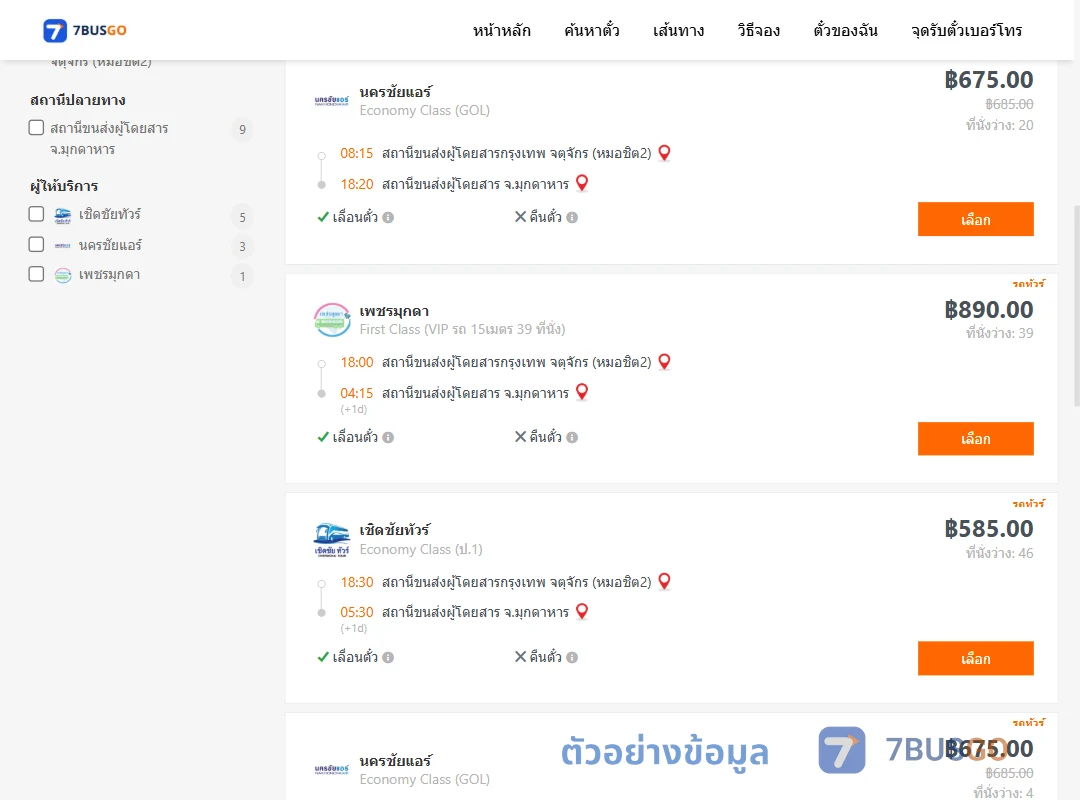Select the ฿890.00 เพชรมุกดา trip
Screen dimensions: 1080x800
[x=975, y=439]
